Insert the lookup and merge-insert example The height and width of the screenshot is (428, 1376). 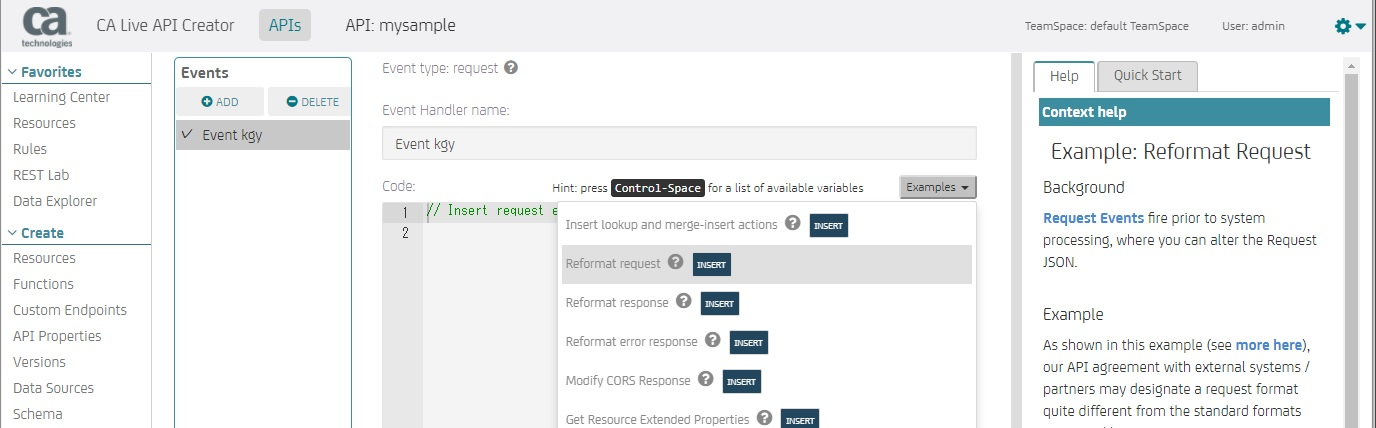(829, 226)
